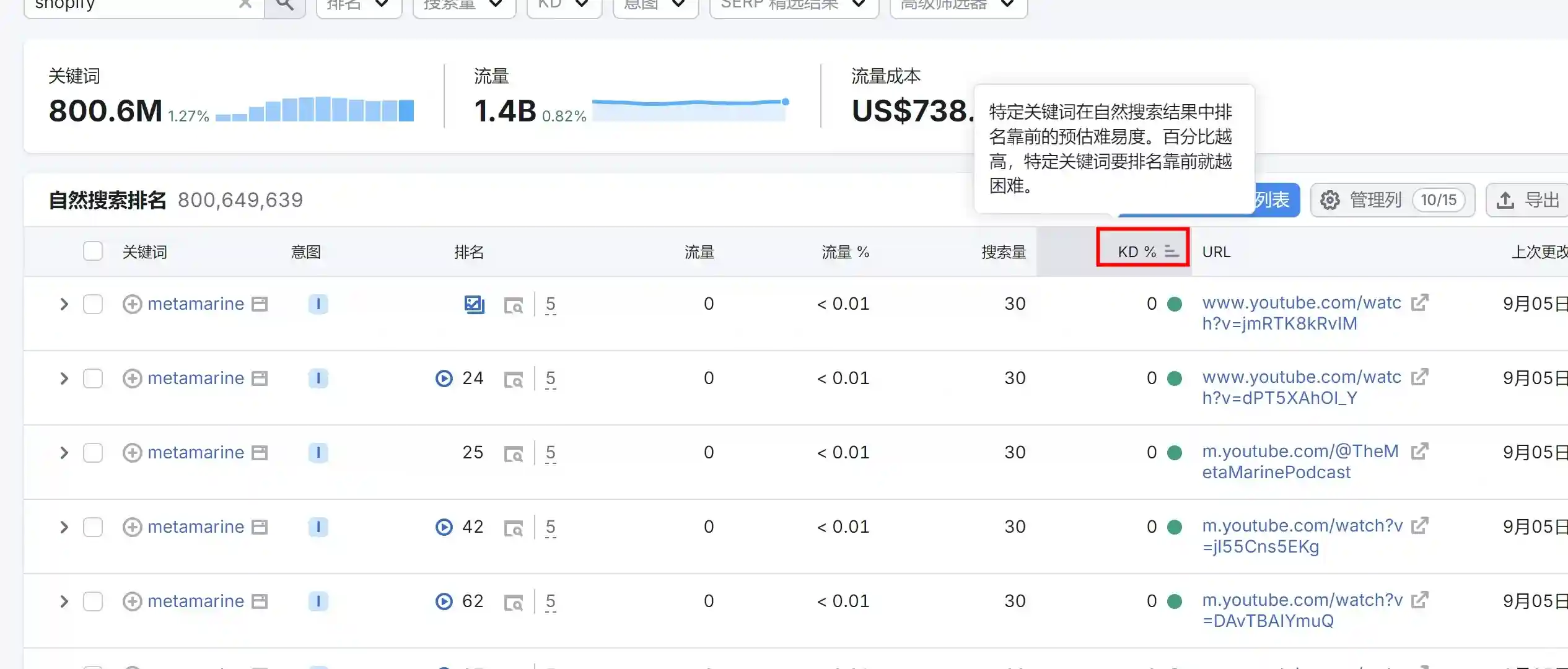Tick the checkbox for the rank 62 metamarine row
Screen dimensions: 1568x669
(93, 601)
